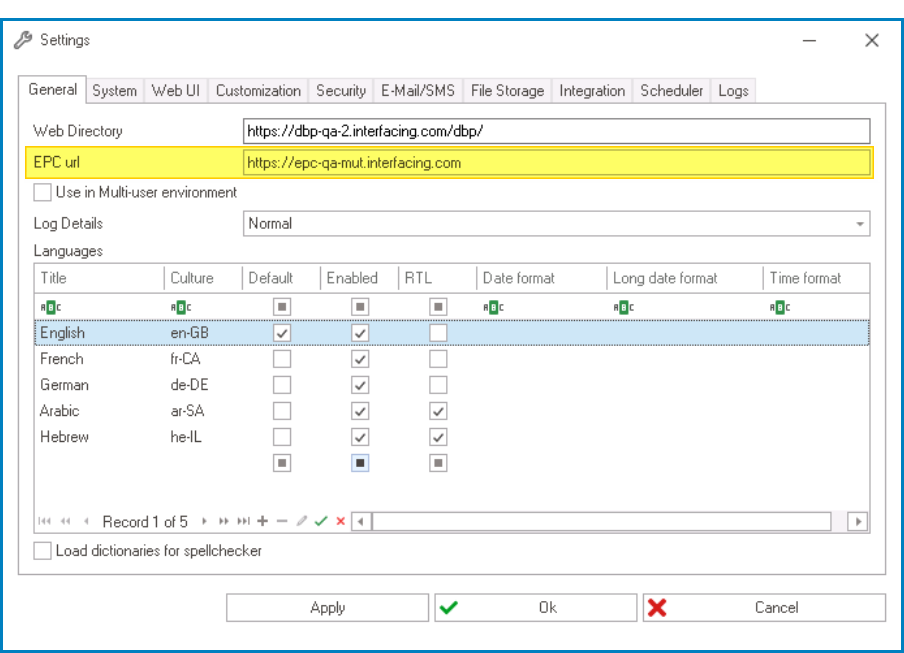Open the Customization tab
This screenshot has height=653, width=904.
click(258, 90)
